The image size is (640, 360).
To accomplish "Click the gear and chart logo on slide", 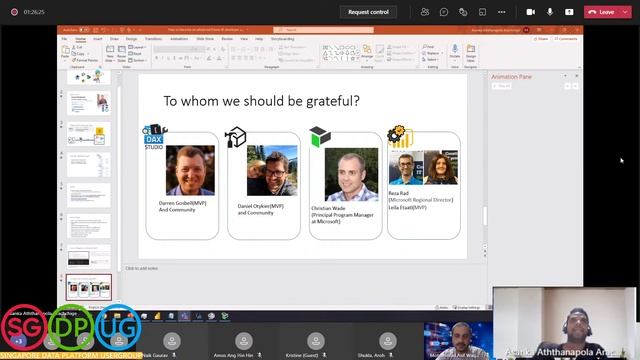I will click(x=400, y=137).
